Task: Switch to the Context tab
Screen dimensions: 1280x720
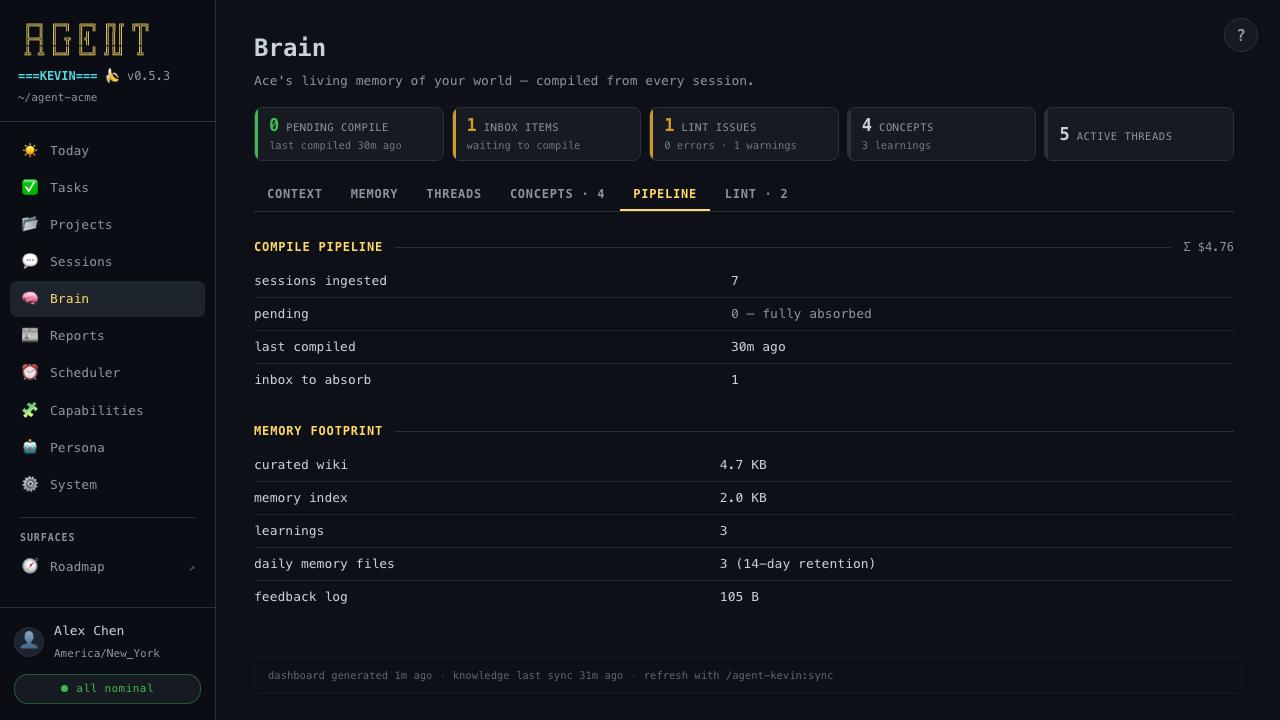Action: pos(295,194)
